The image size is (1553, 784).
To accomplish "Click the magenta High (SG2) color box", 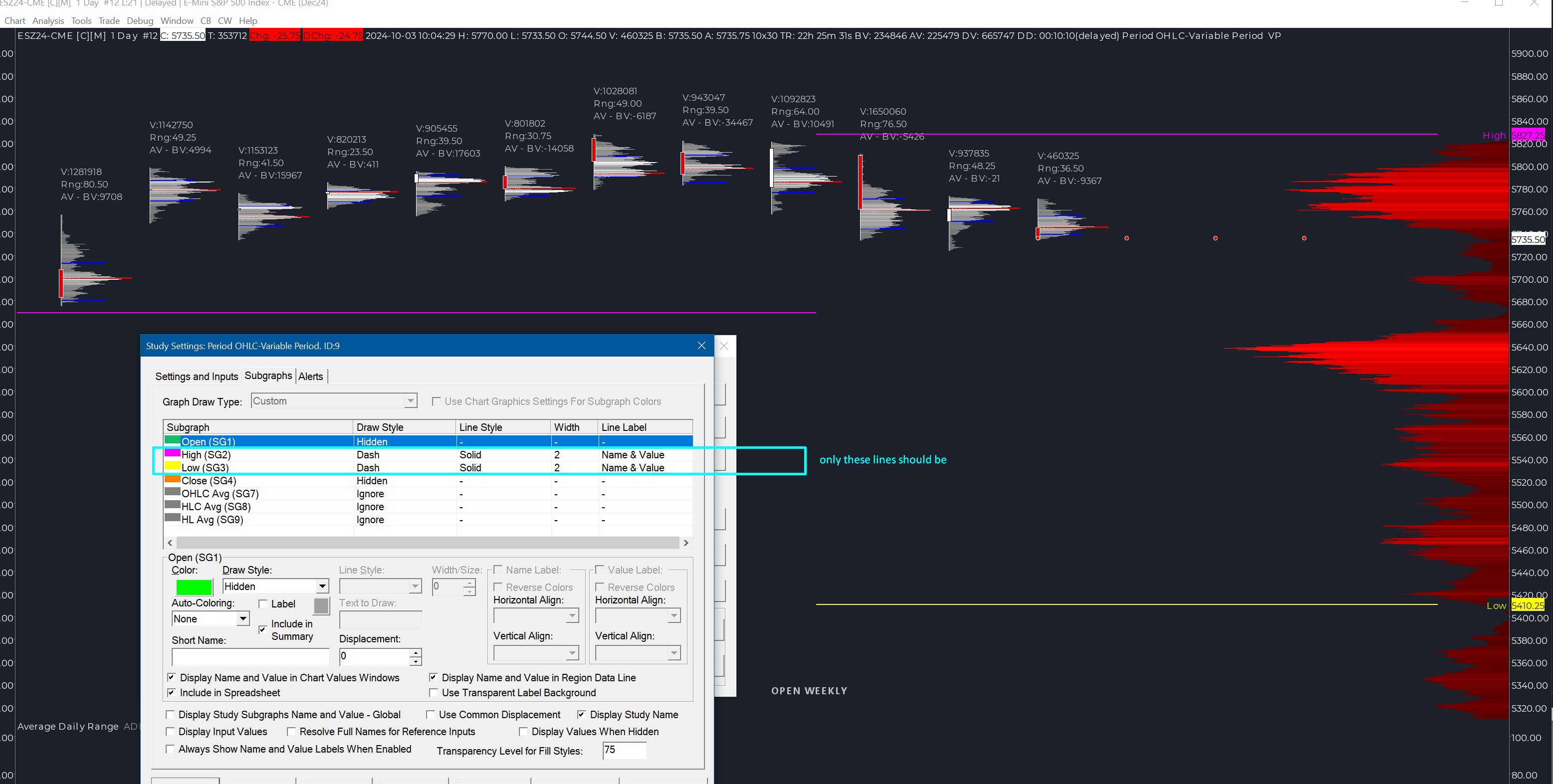I will [x=173, y=454].
